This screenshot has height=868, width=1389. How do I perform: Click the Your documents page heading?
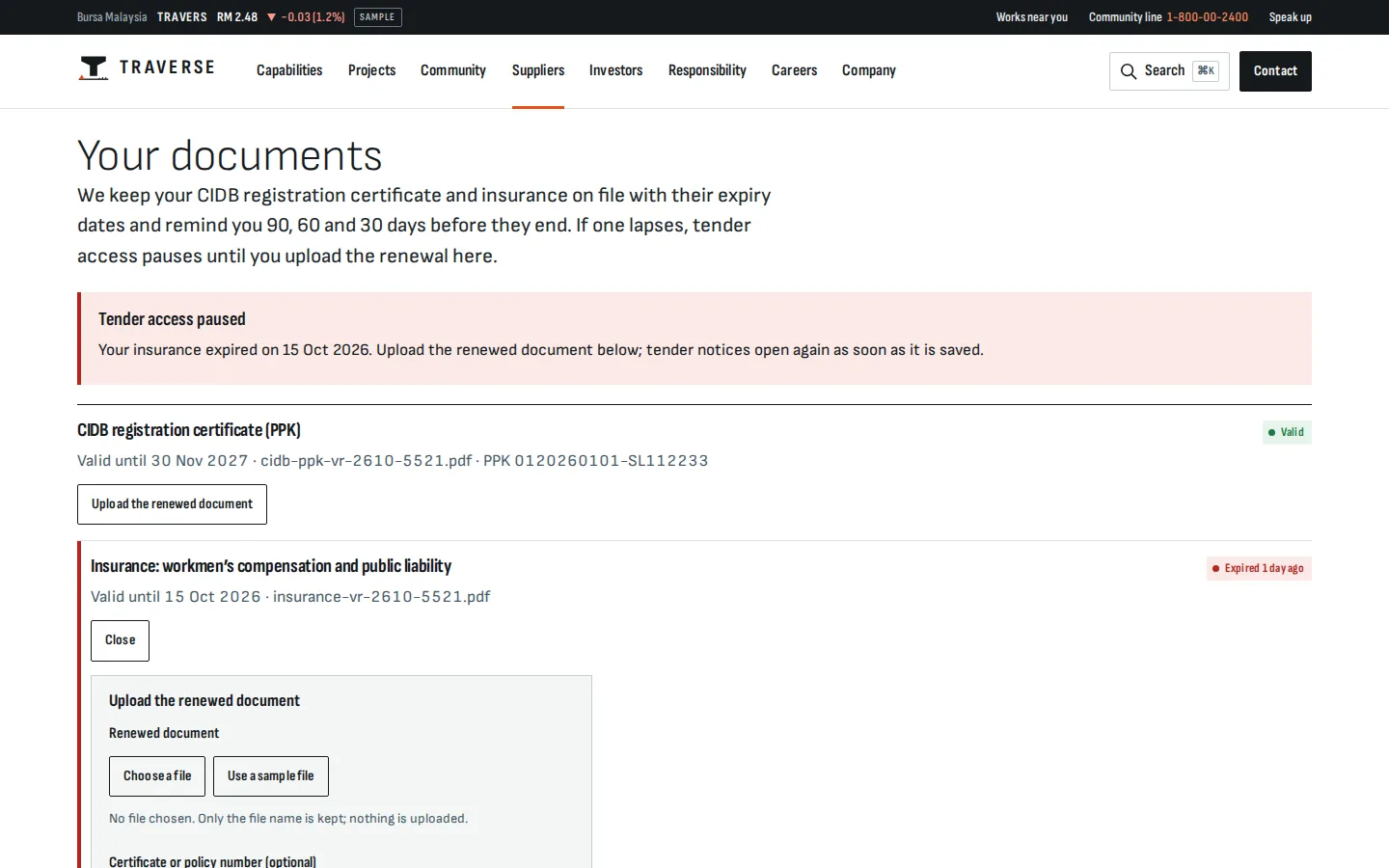[x=230, y=155]
